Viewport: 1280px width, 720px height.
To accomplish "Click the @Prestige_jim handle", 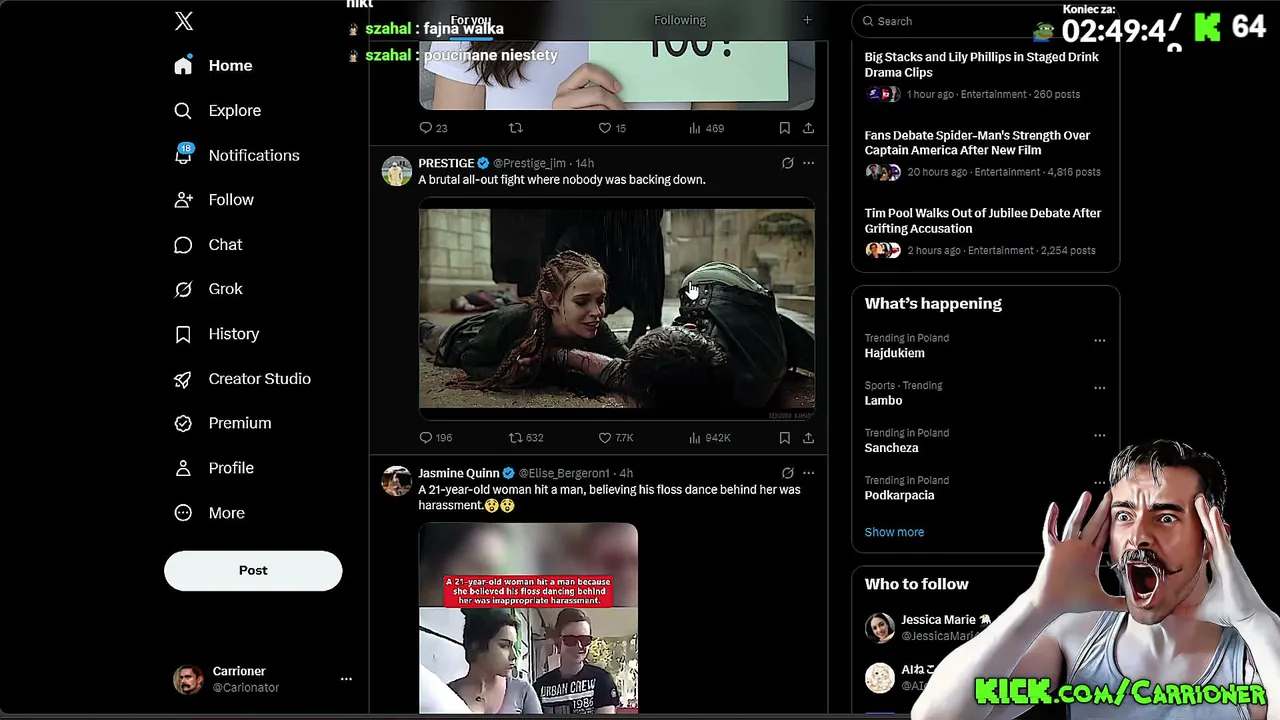I will click(x=529, y=163).
